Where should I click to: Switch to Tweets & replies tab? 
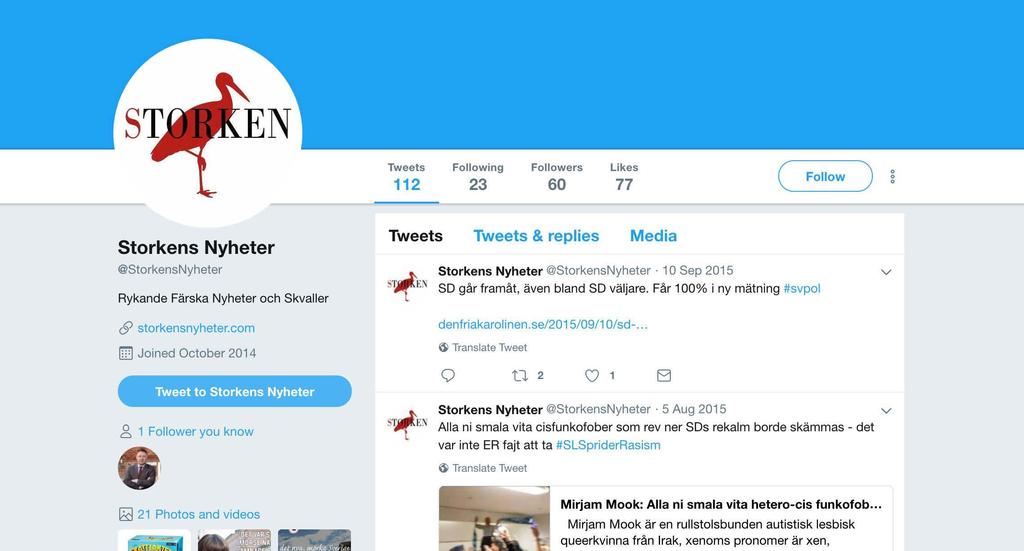click(x=536, y=236)
